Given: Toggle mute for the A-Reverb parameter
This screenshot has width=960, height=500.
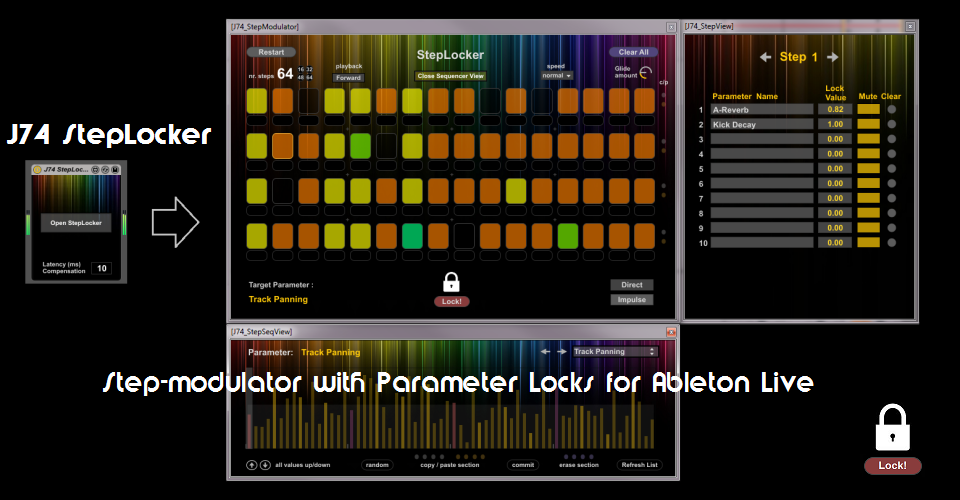Looking at the screenshot, I should pos(868,109).
